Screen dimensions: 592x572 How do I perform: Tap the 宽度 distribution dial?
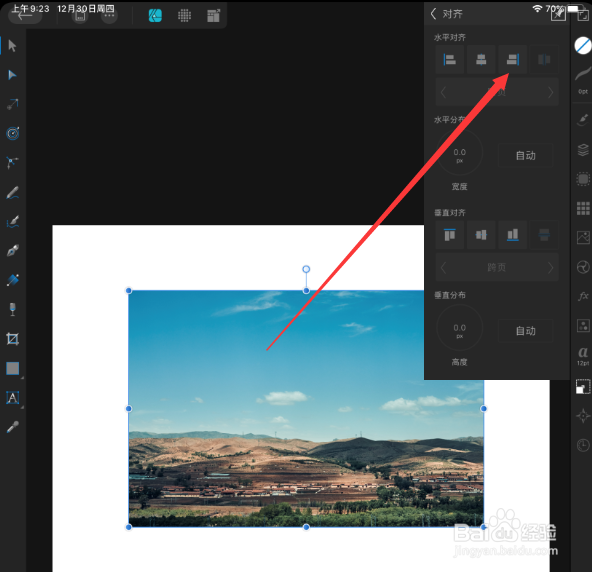(x=459, y=153)
